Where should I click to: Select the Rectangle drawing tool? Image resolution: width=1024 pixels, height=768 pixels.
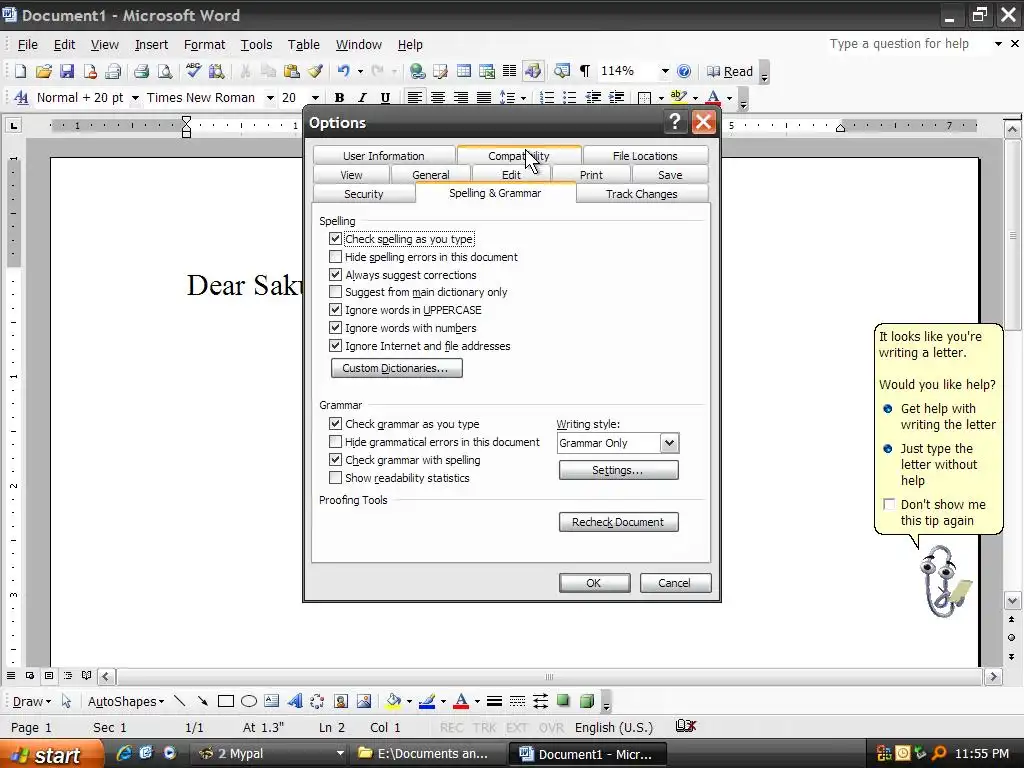coord(226,701)
